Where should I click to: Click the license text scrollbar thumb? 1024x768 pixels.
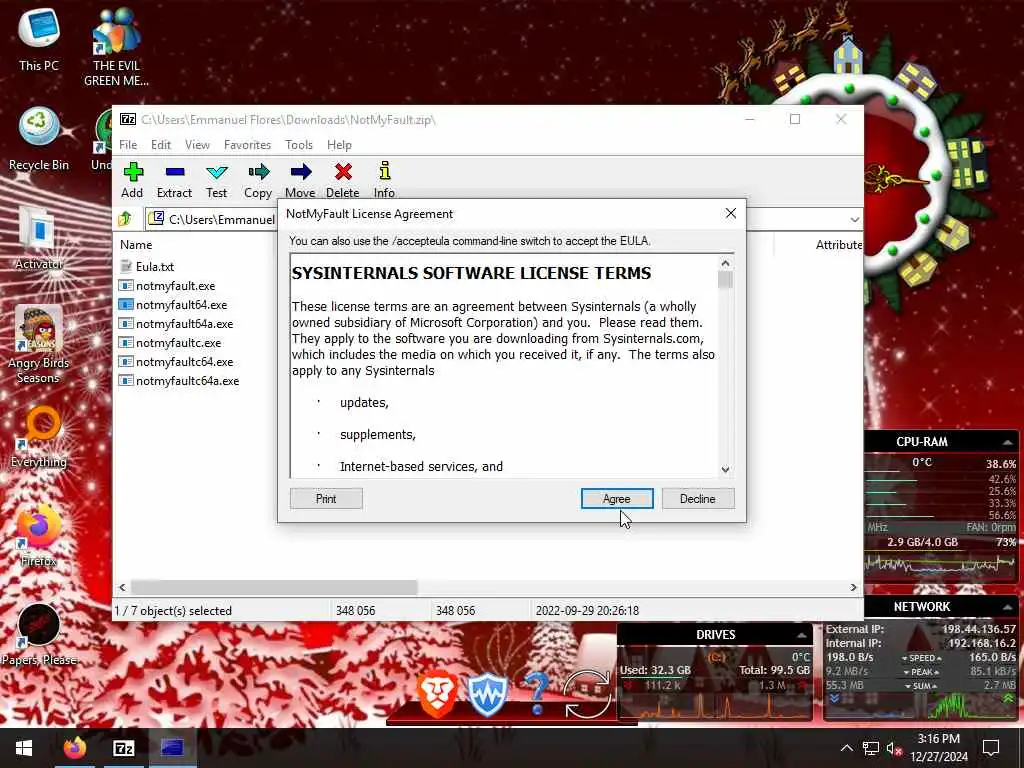pyautogui.click(x=725, y=280)
